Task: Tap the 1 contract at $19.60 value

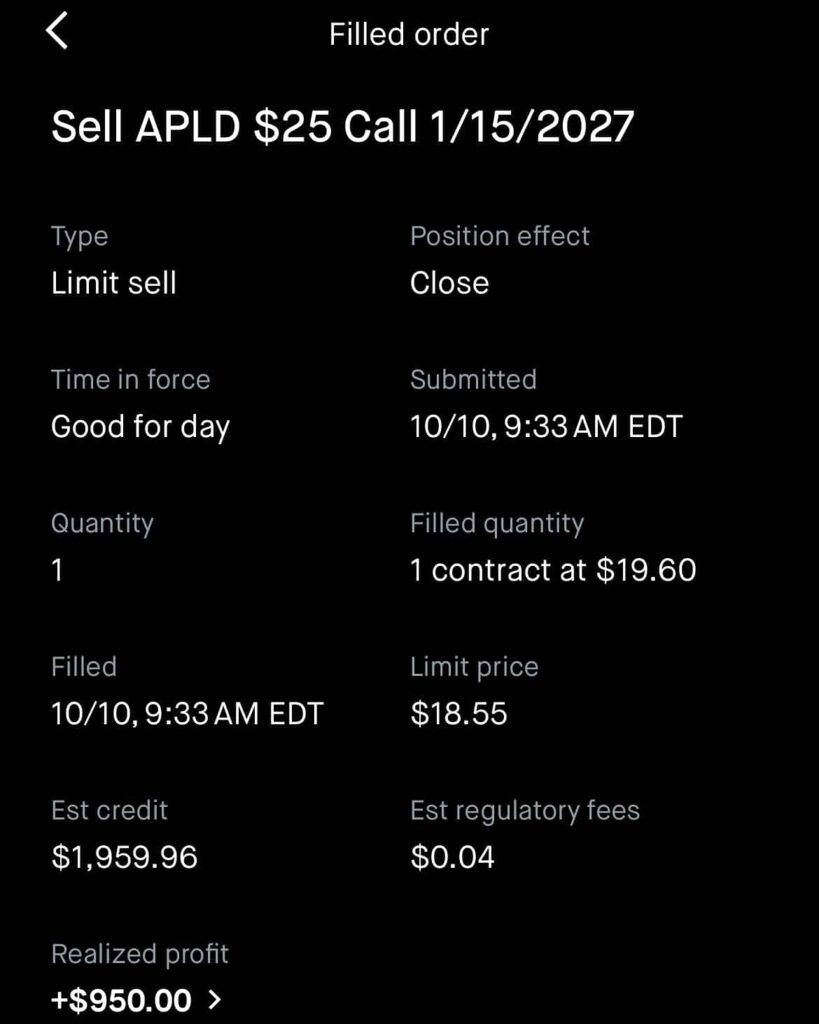Action: tap(552, 570)
